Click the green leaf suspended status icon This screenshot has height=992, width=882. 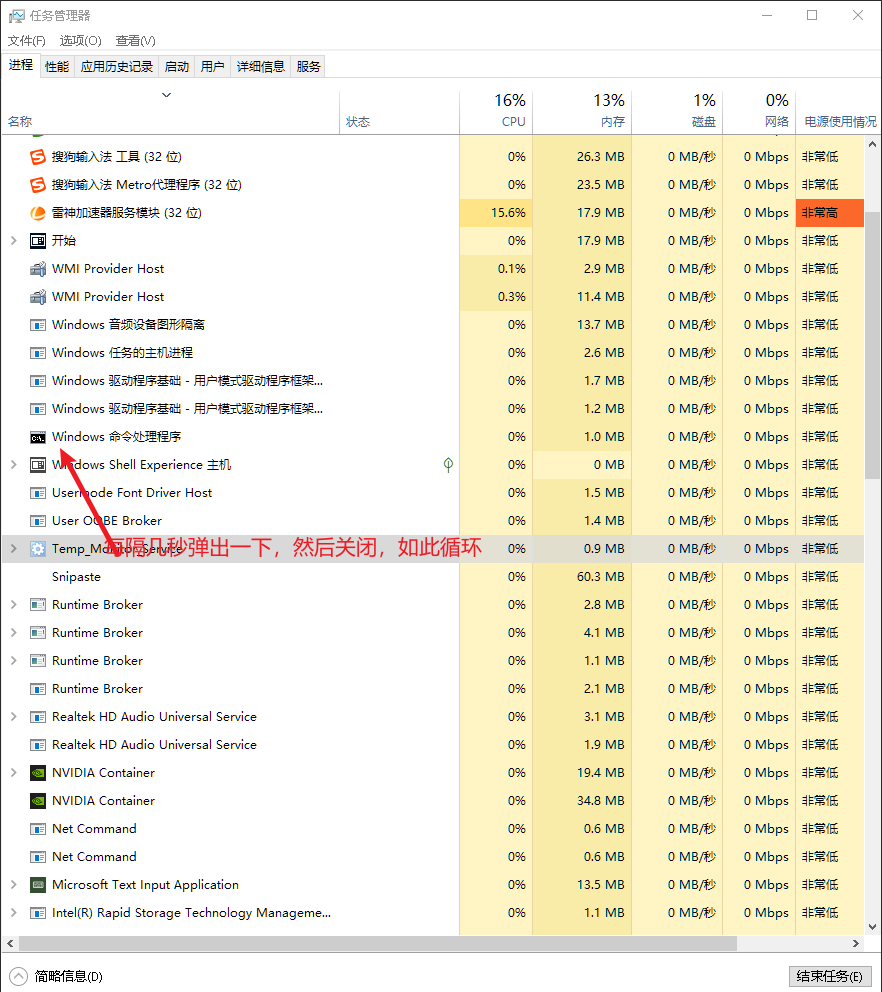[x=448, y=465]
